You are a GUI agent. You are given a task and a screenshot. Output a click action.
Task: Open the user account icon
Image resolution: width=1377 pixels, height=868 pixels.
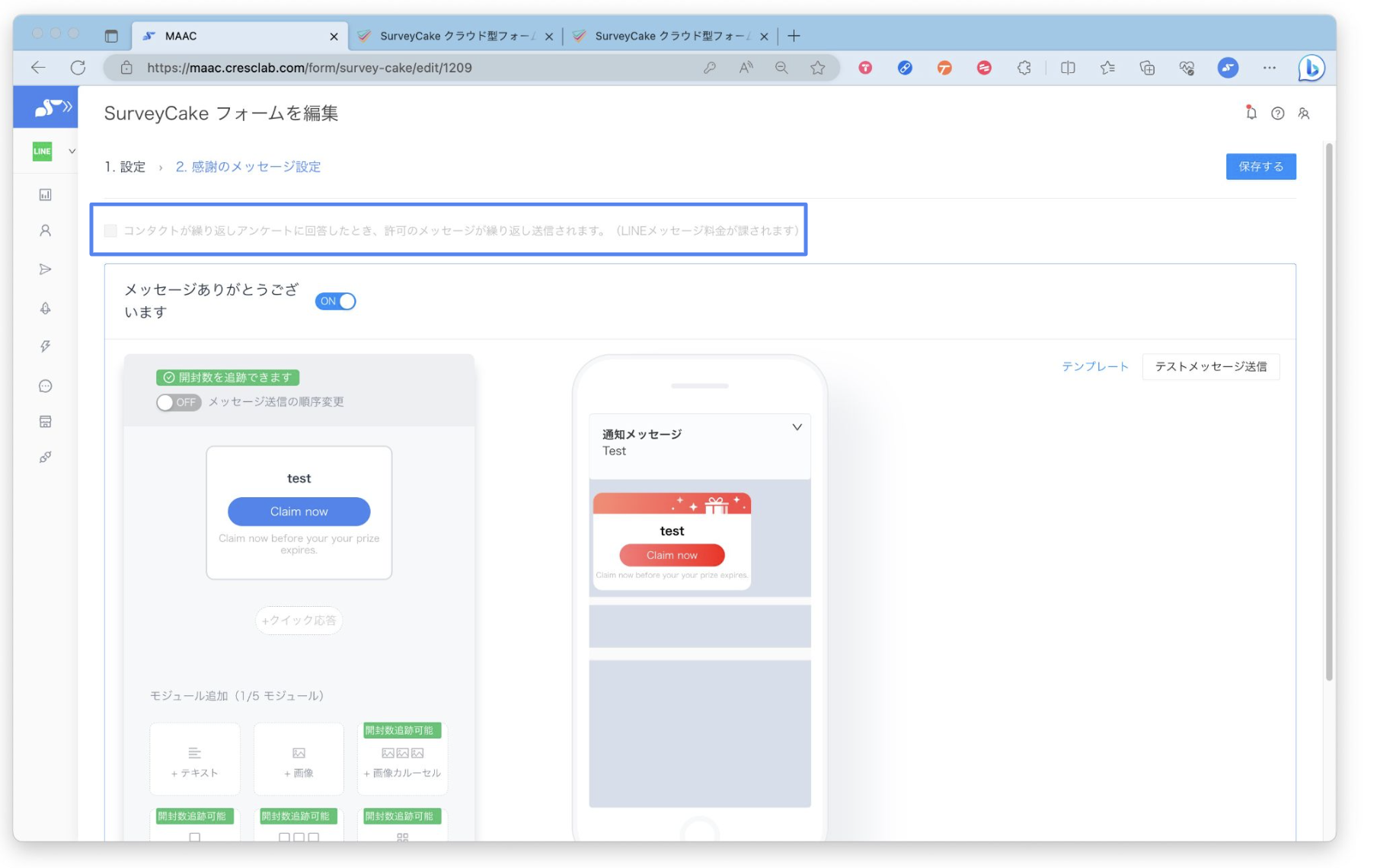[1304, 113]
